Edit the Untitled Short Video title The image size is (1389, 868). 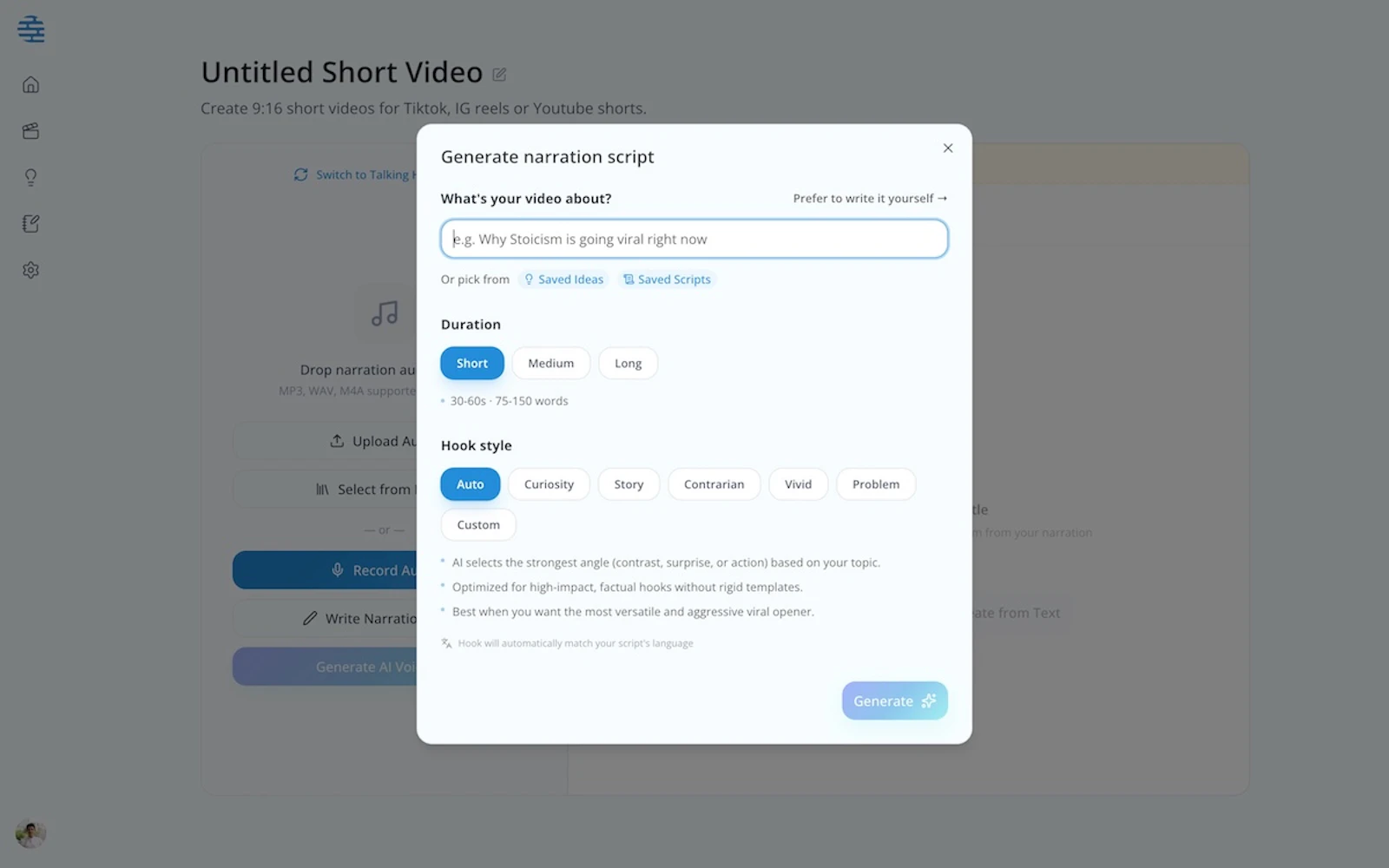(499, 75)
